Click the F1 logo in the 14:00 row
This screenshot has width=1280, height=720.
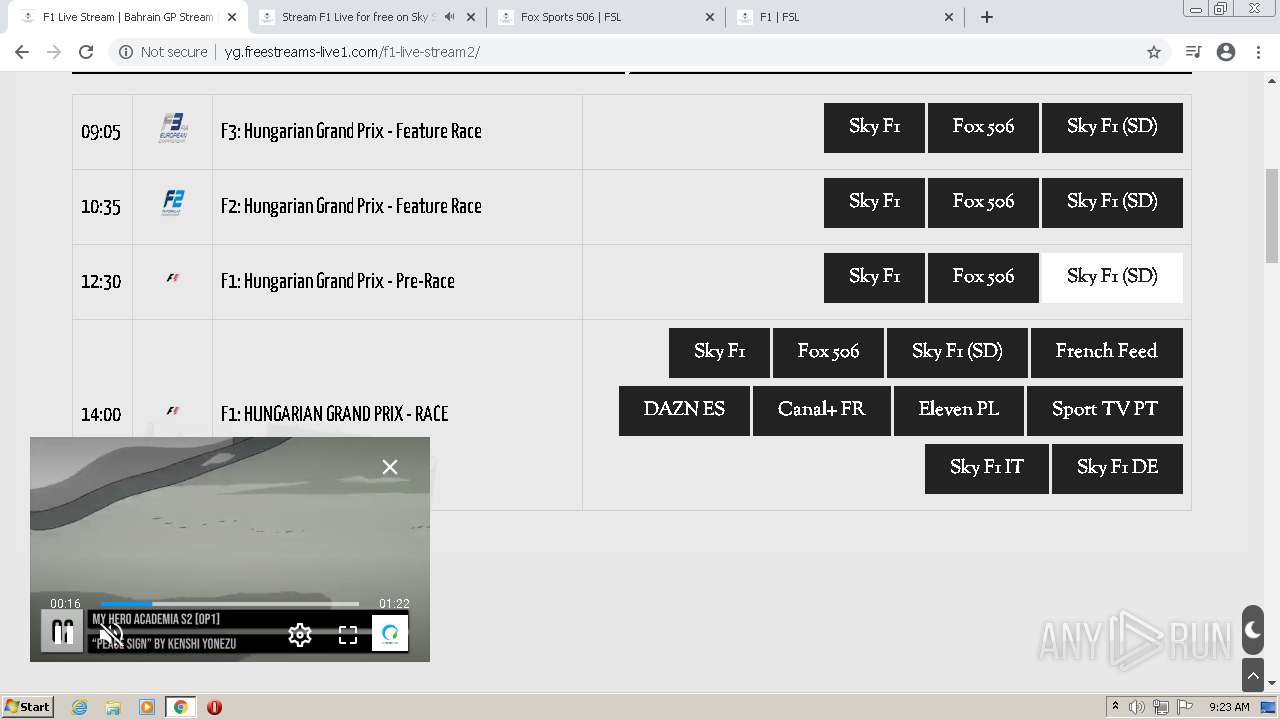tap(173, 411)
